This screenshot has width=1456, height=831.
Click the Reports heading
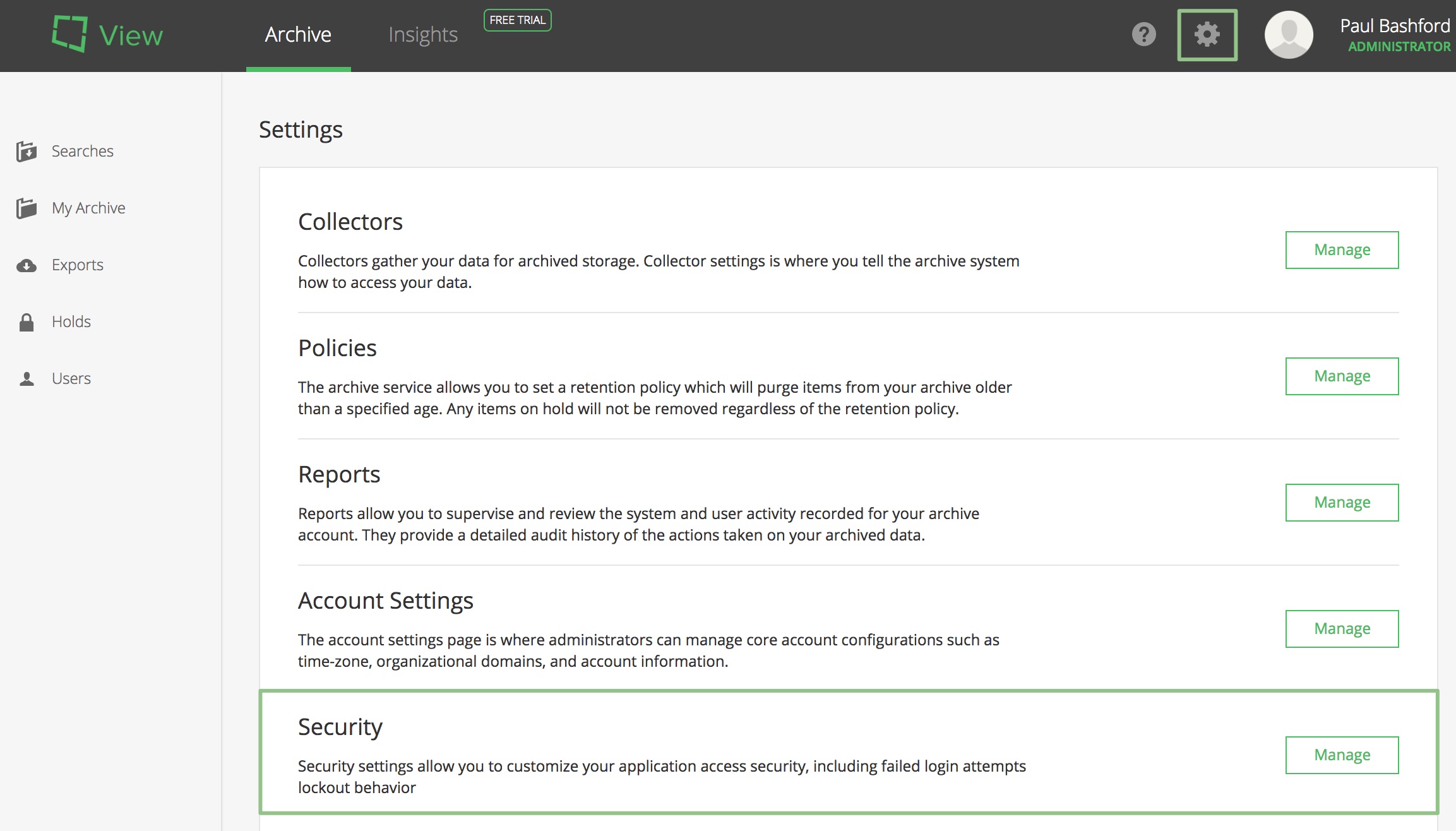coord(339,474)
